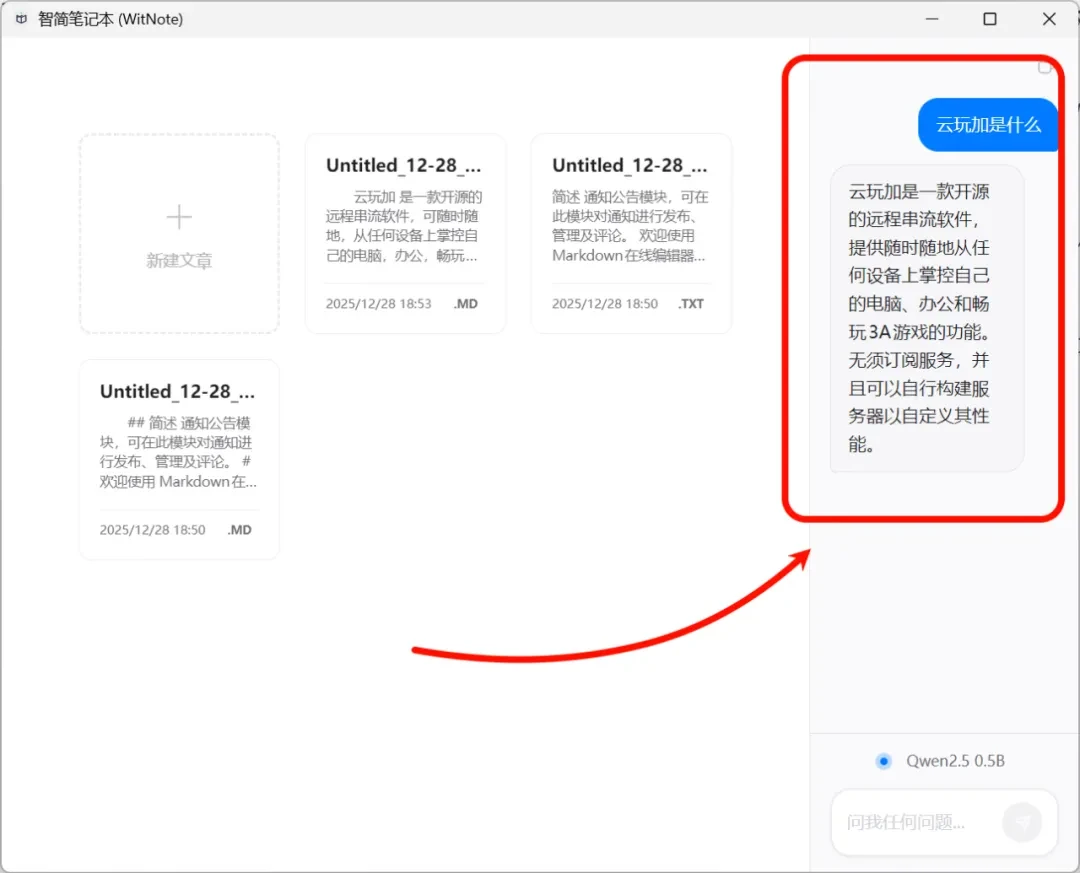Click the preview text starting 云玩加 是一款开源的

[404, 226]
